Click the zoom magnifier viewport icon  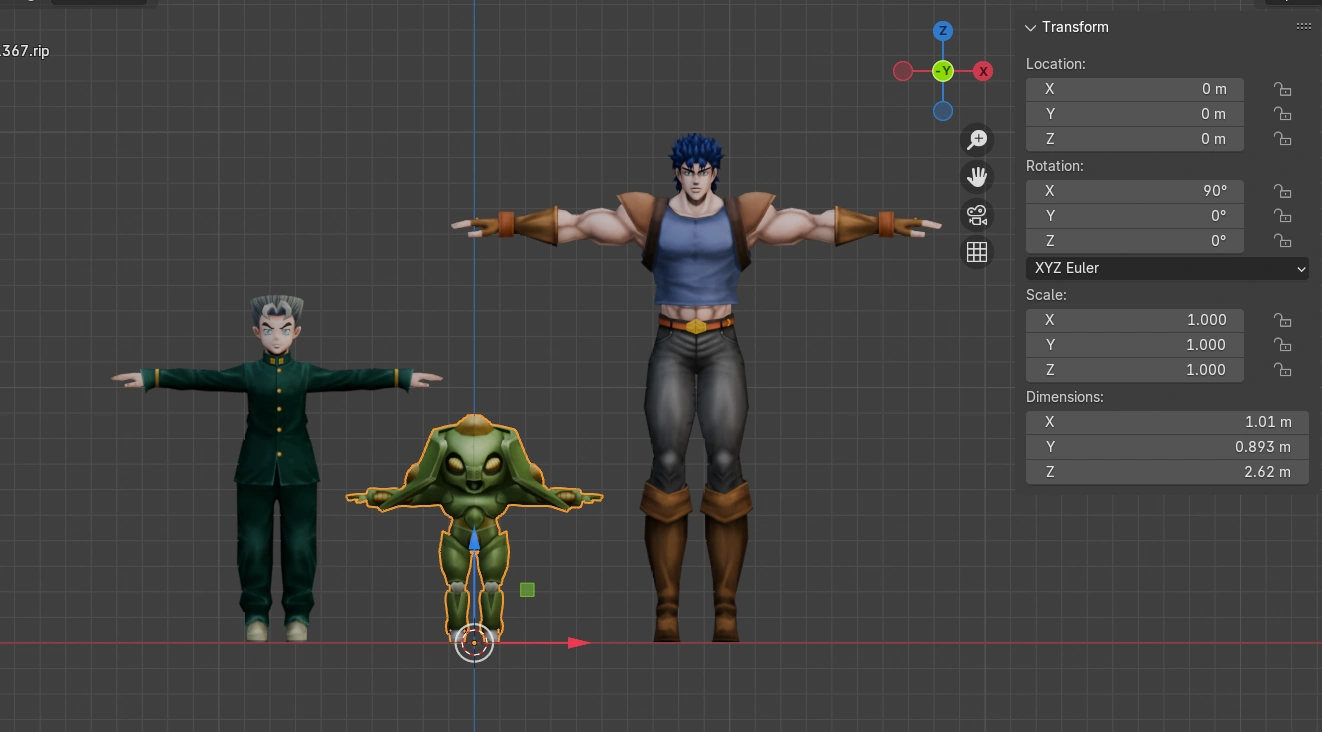click(x=977, y=140)
